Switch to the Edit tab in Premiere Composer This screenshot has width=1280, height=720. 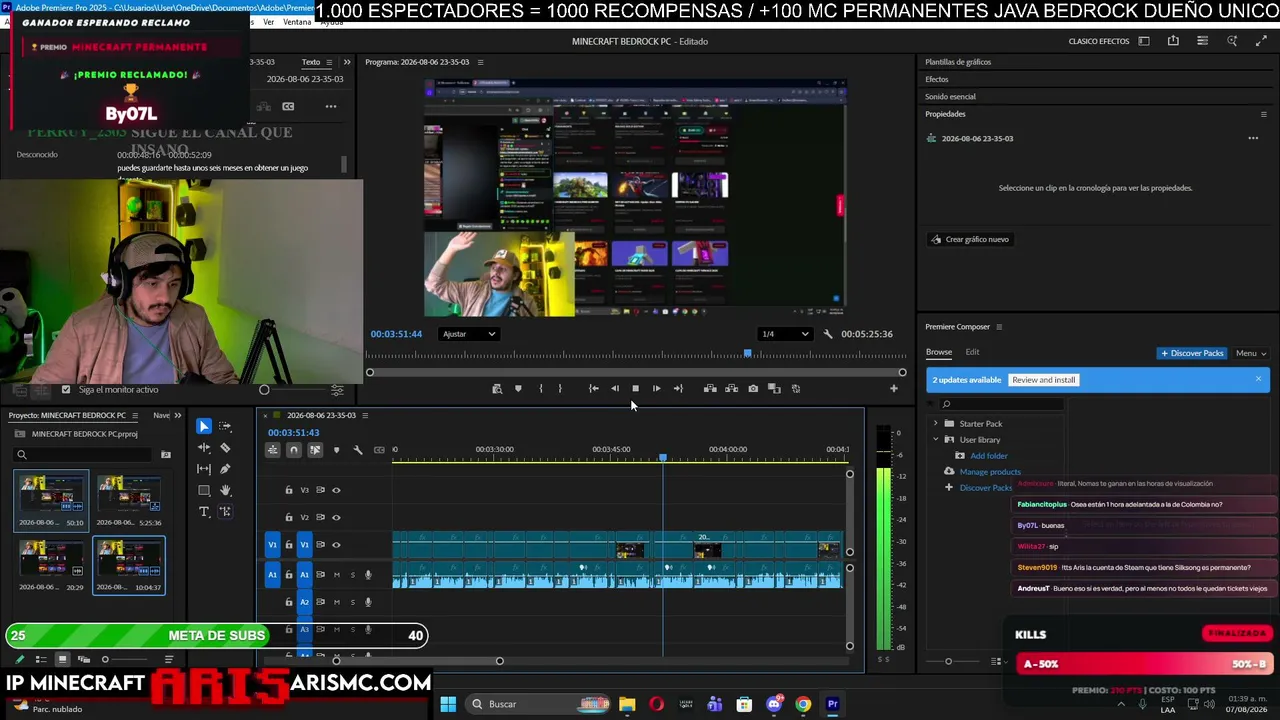click(972, 353)
